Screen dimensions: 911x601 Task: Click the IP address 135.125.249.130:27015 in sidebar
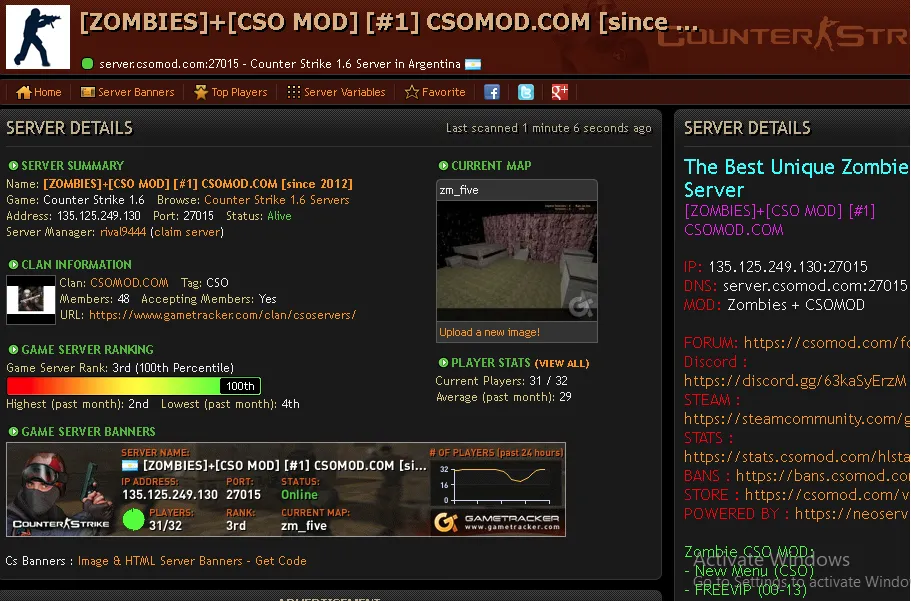[x=788, y=267]
